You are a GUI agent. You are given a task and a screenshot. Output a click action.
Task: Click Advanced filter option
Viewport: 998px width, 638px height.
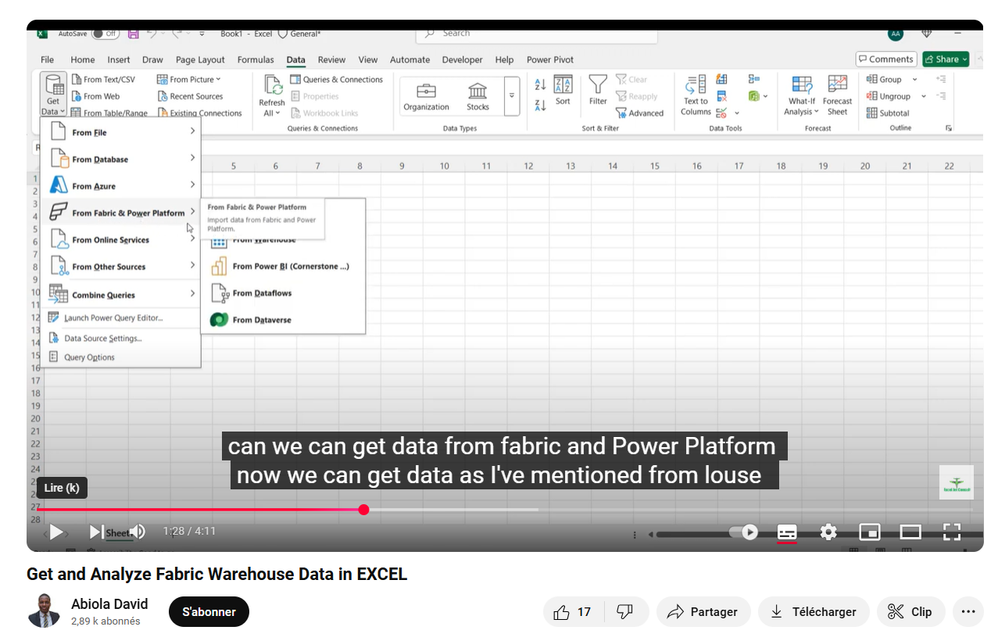coord(640,113)
